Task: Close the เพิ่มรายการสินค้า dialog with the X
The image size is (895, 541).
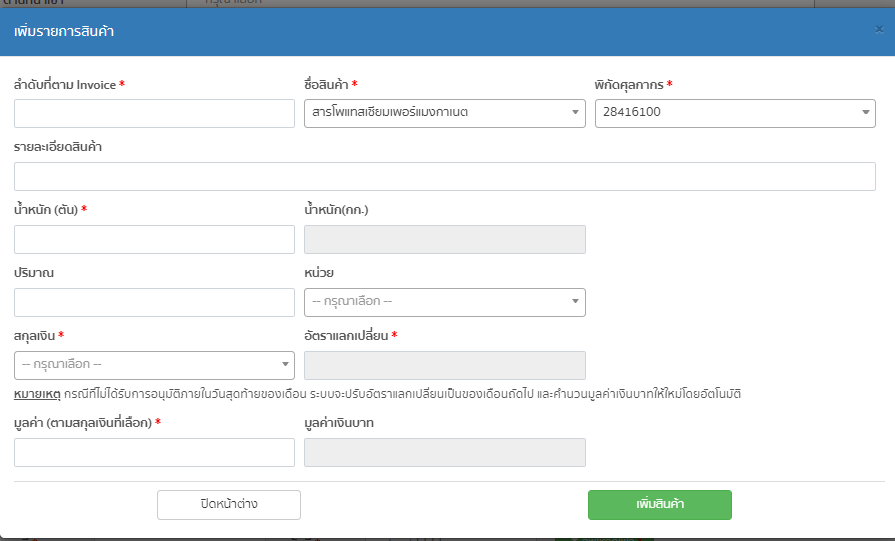Action: [x=879, y=30]
